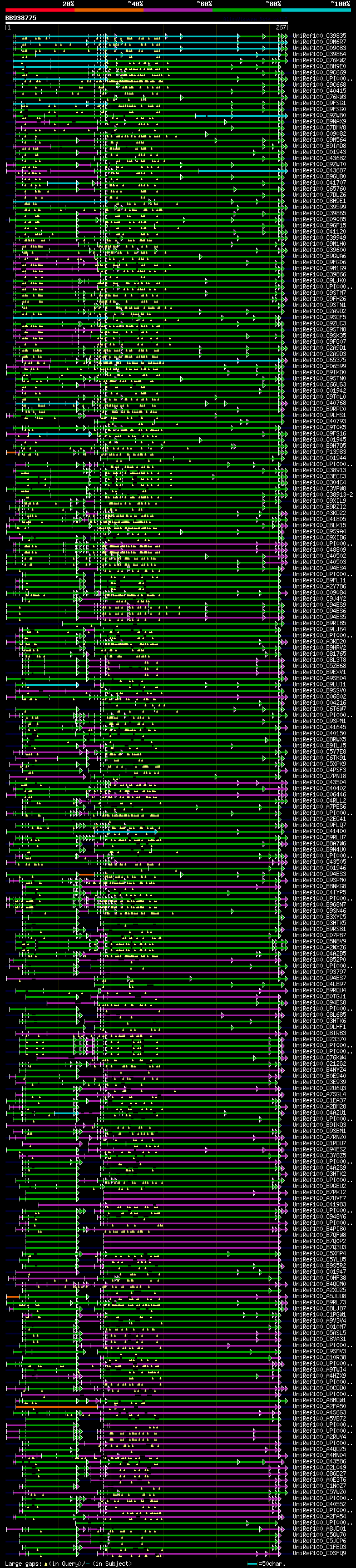Select hit UniRef100_Q41707
This screenshot has height=1568, width=356.
[319, 182]
